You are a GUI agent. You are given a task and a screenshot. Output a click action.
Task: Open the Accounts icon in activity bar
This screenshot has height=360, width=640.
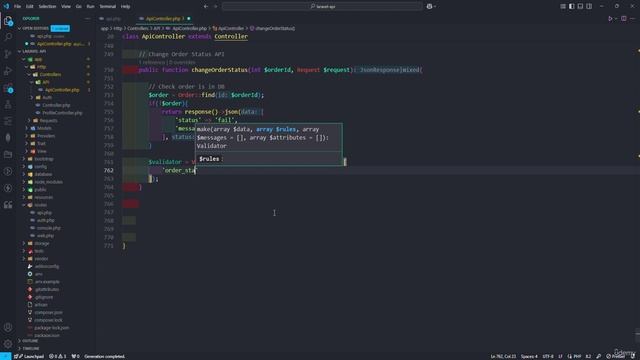coord(8,327)
